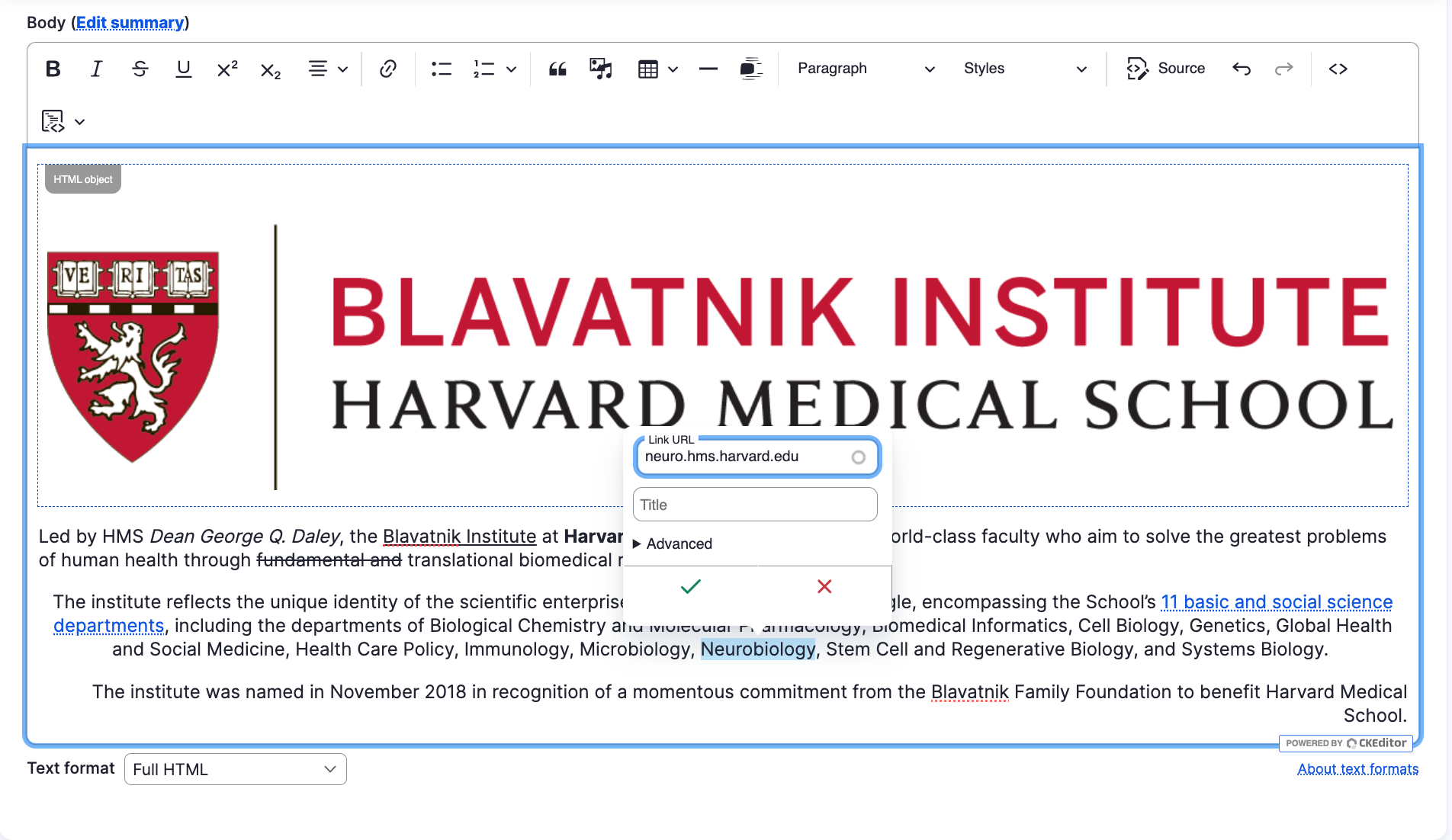Insert a horizontal line

coord(708,69)
